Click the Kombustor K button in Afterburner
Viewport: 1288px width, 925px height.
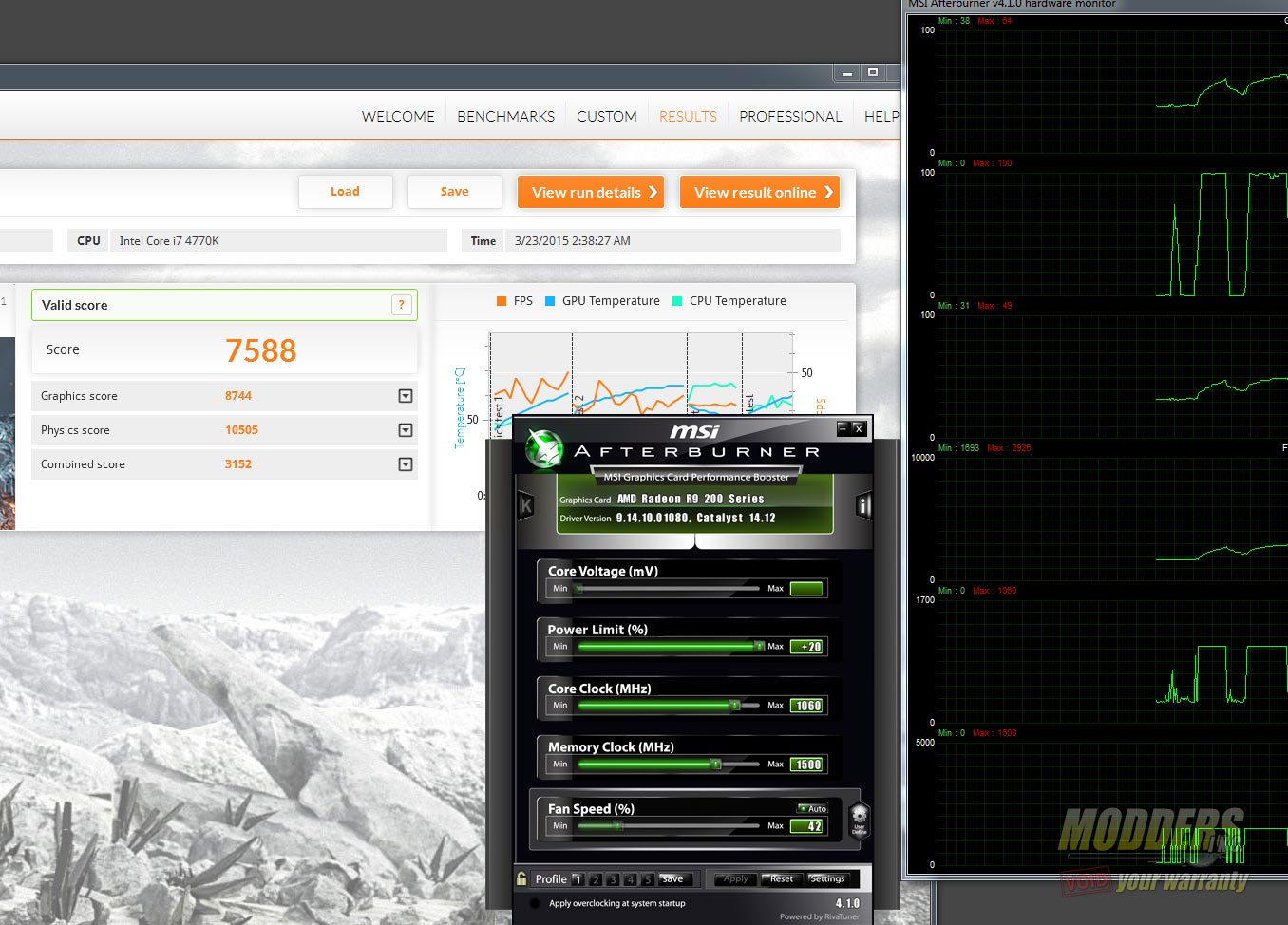525,506
